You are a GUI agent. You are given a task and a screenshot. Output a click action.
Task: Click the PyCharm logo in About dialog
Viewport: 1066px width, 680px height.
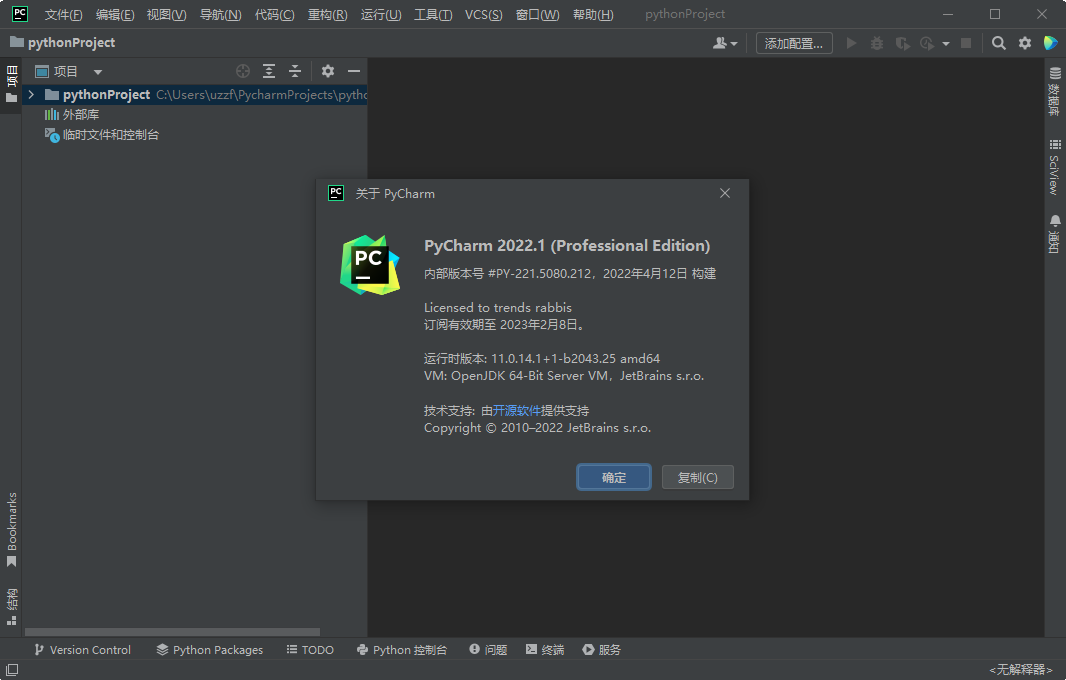click(370, 265)
